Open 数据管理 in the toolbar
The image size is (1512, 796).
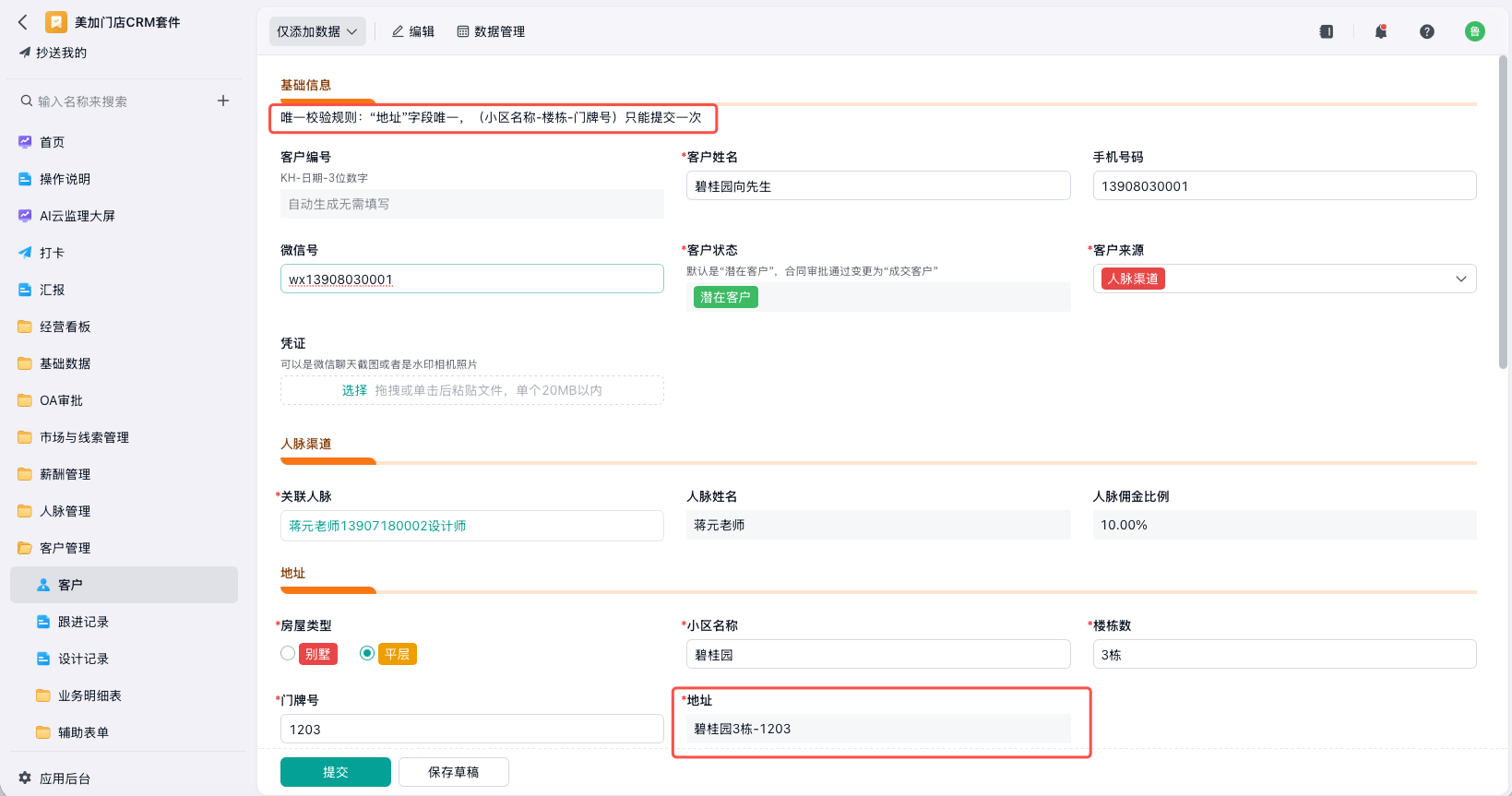491,31
